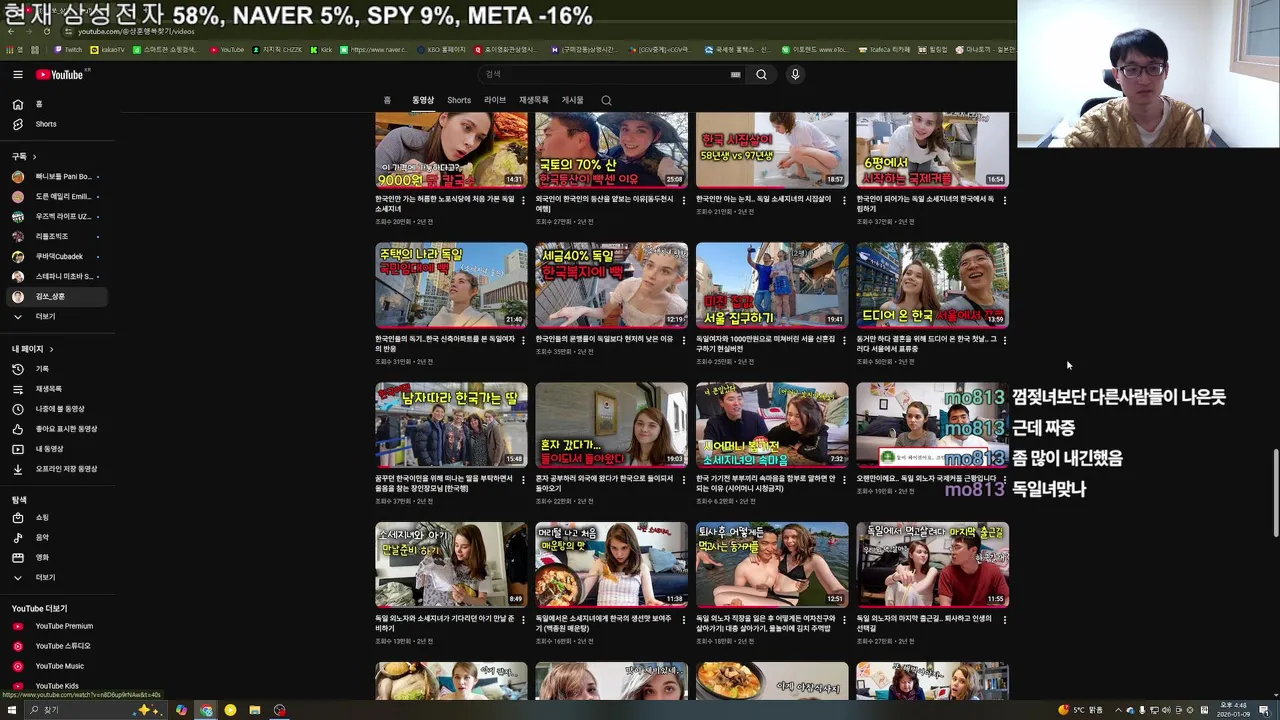Open more options for the 세금40% 독일 video
1280x720 pixels.
pos(683,340)
